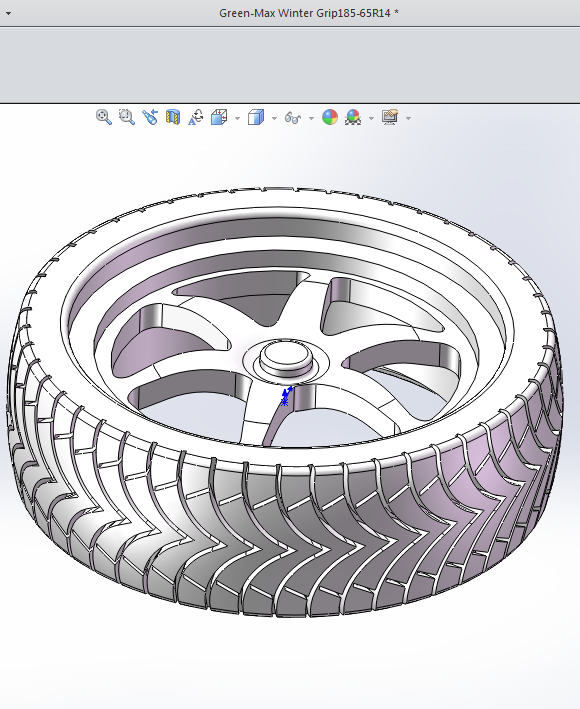Expand View Orientation dropdown arrow
This screenshot has height=709, width=580.
click(237, 118)
